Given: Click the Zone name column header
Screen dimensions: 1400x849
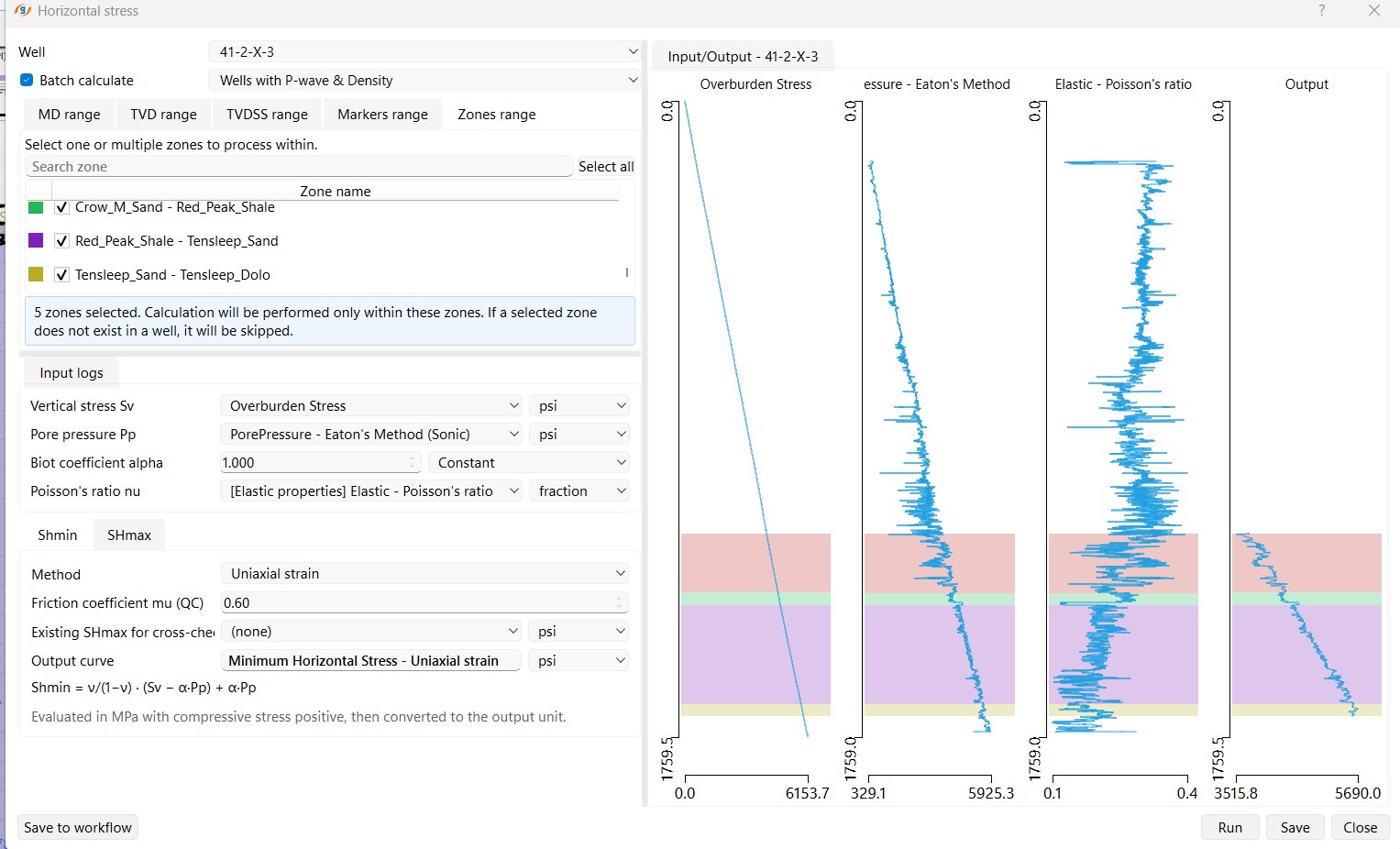Looking at the screenshot, I should tap(336, 192).
